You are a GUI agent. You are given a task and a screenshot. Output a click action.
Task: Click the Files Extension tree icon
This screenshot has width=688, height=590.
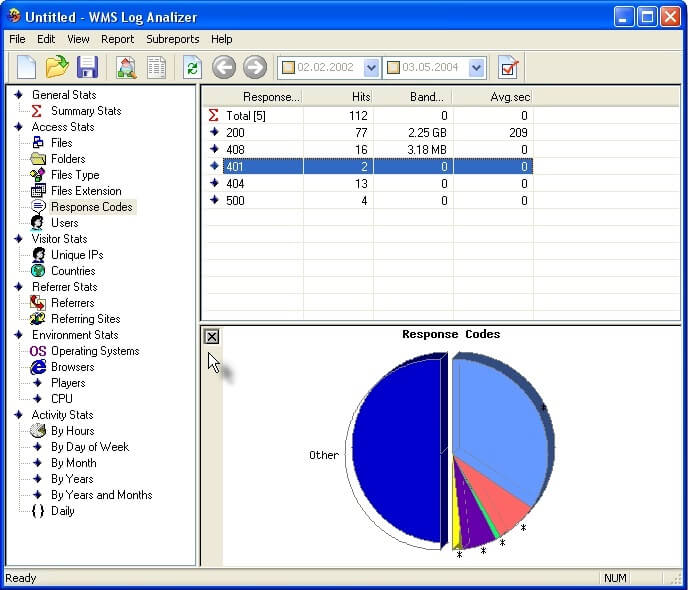pyautogui.click(x=38, y=191)
